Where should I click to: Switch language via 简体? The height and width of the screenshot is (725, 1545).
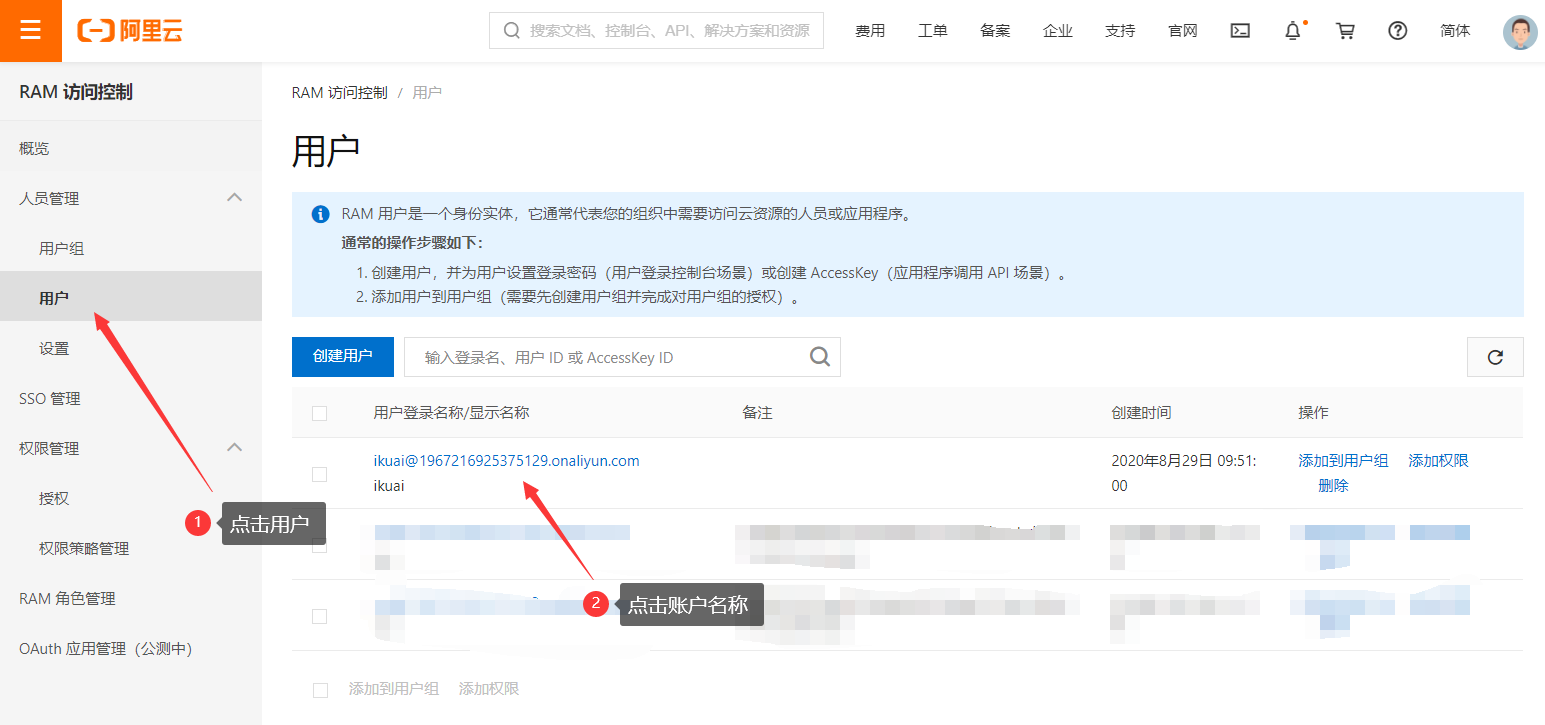point(1455,31)
